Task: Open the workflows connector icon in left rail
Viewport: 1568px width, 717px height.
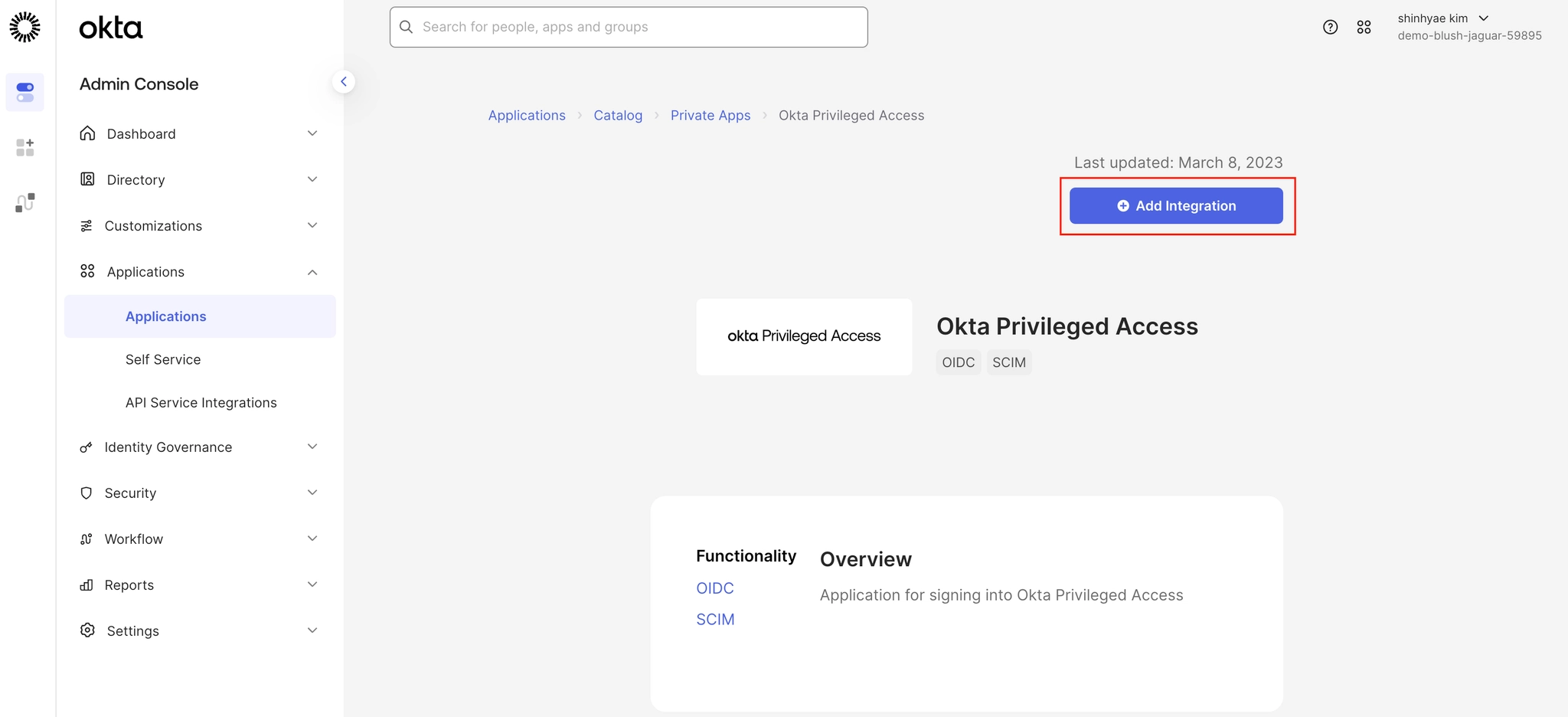Action: click(25, 202)
